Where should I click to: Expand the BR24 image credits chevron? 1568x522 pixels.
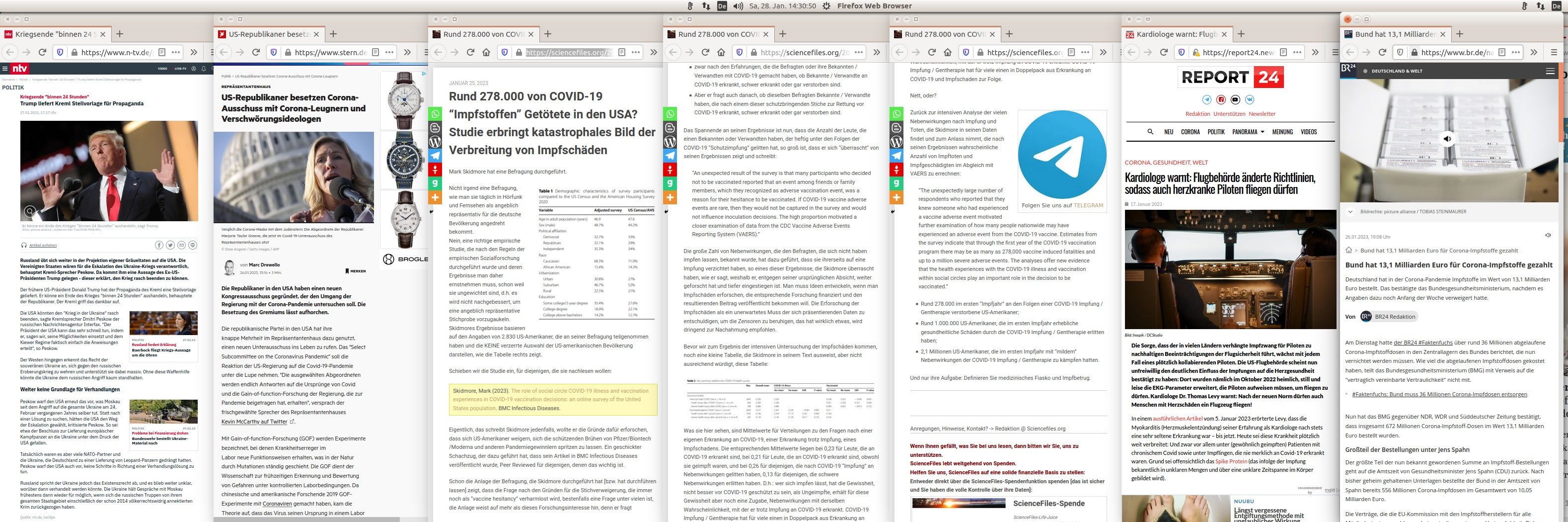coord(1350,212)
